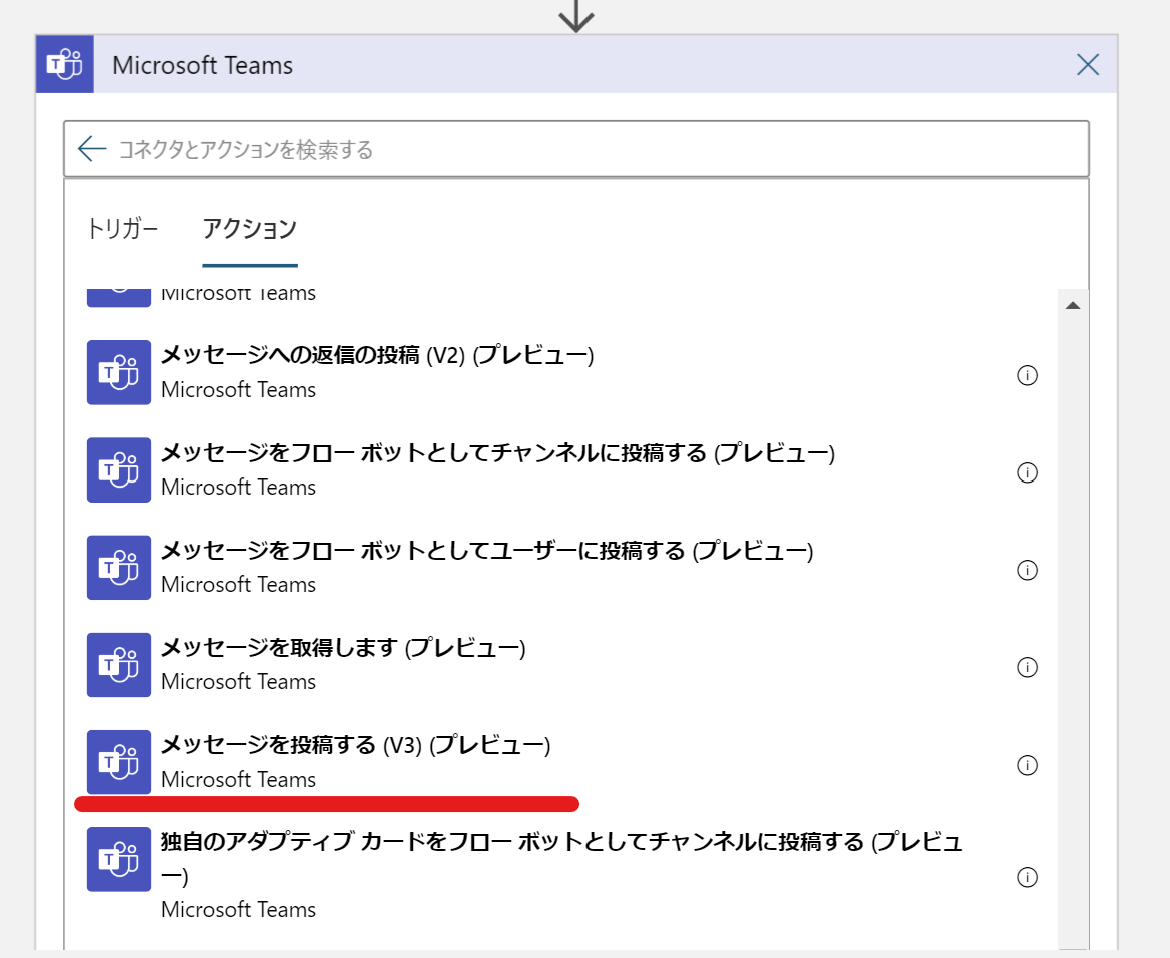Image resolution: width=1170 pixels, height=958 pixels.
Task: Close the Microsoft Teams action panel
Action: click(1088, 65)
